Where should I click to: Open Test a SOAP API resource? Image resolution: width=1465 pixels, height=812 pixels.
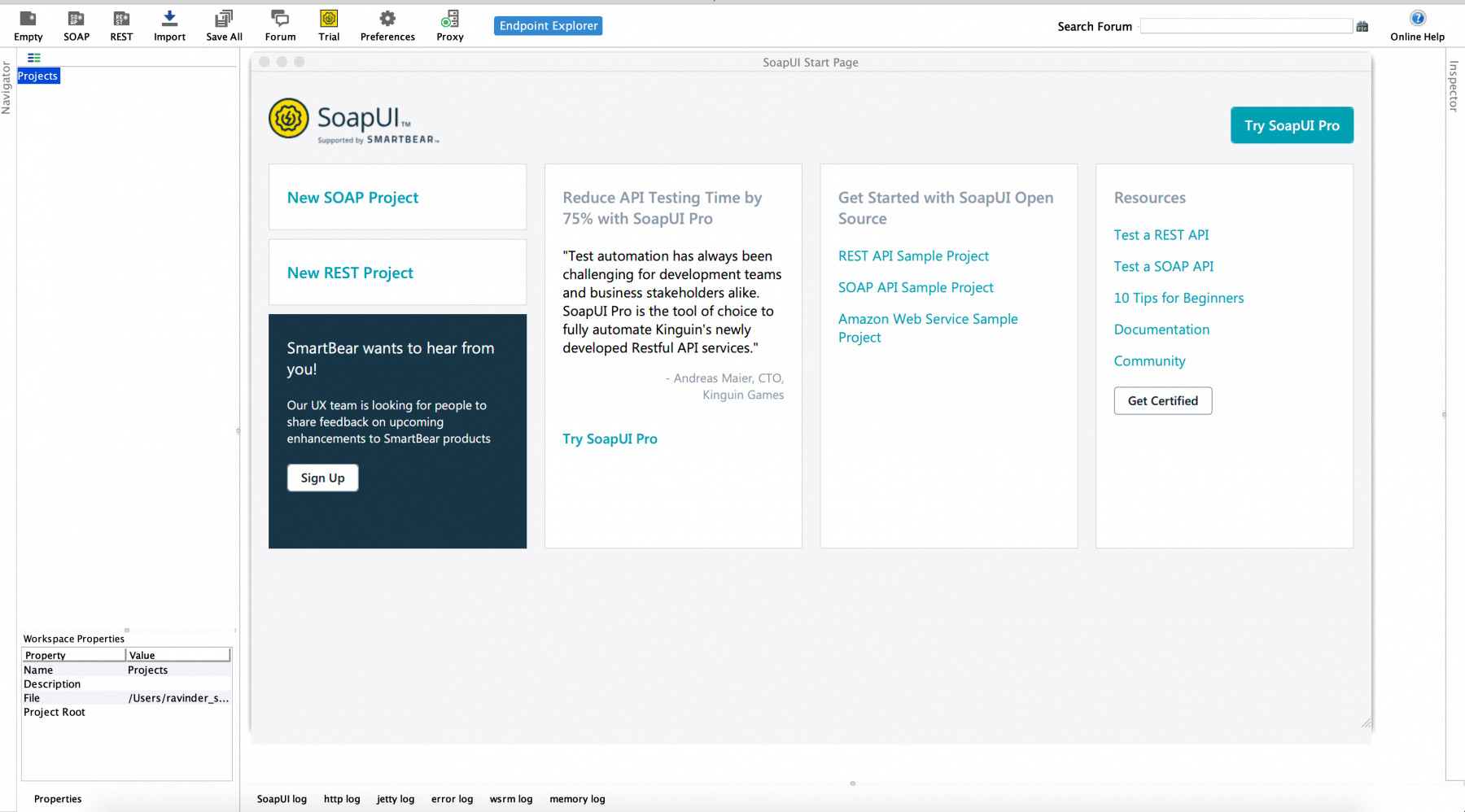1164,266
